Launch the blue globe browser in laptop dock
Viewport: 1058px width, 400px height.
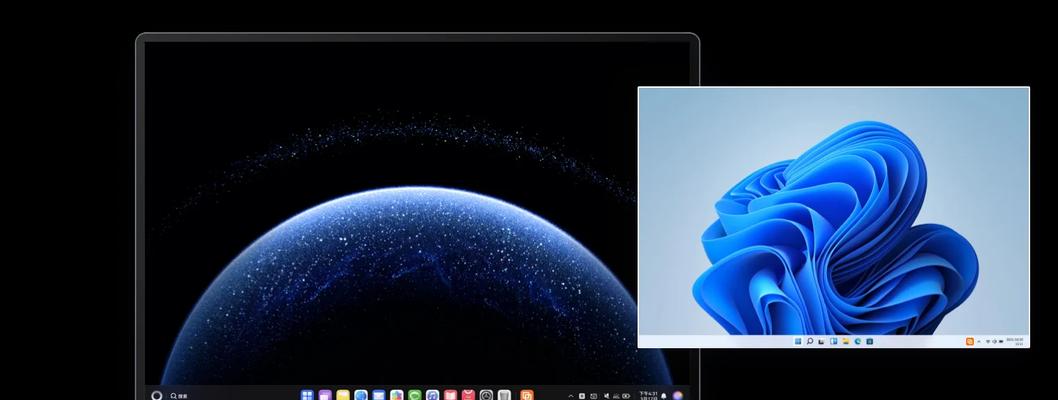pos(361,396)
